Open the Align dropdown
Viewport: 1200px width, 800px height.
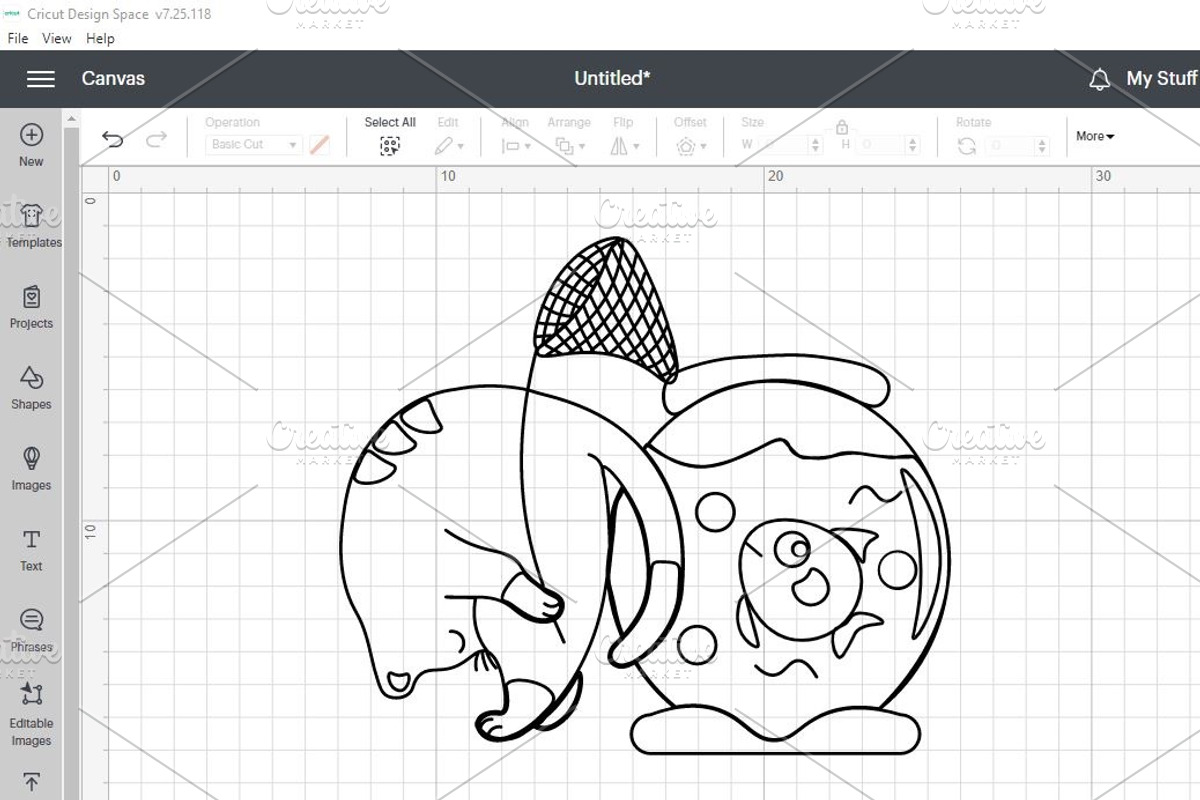click(516, 146)
